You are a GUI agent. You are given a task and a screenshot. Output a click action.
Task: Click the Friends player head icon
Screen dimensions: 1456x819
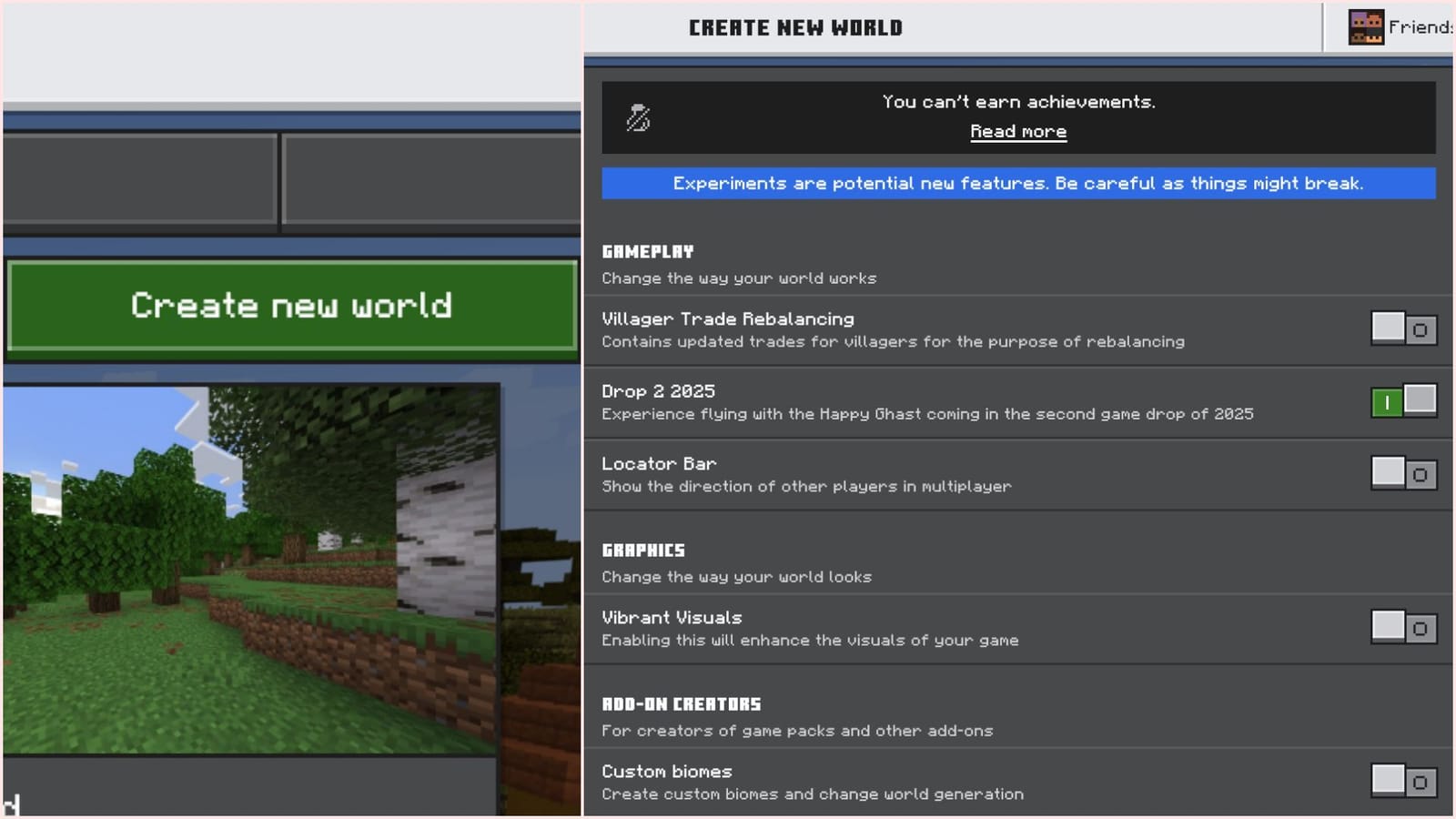[x=1364, y=25]
